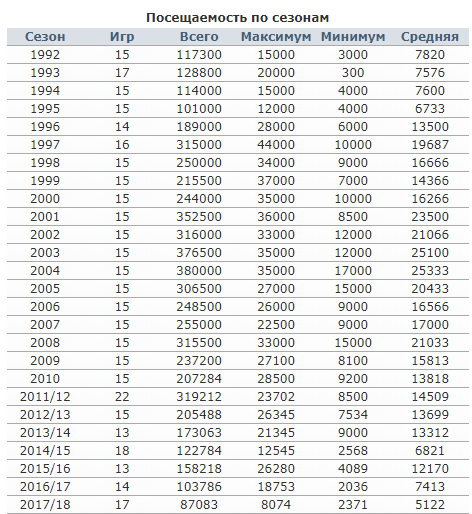Select games value '22'
472x514 pixels.
point(122,397)
